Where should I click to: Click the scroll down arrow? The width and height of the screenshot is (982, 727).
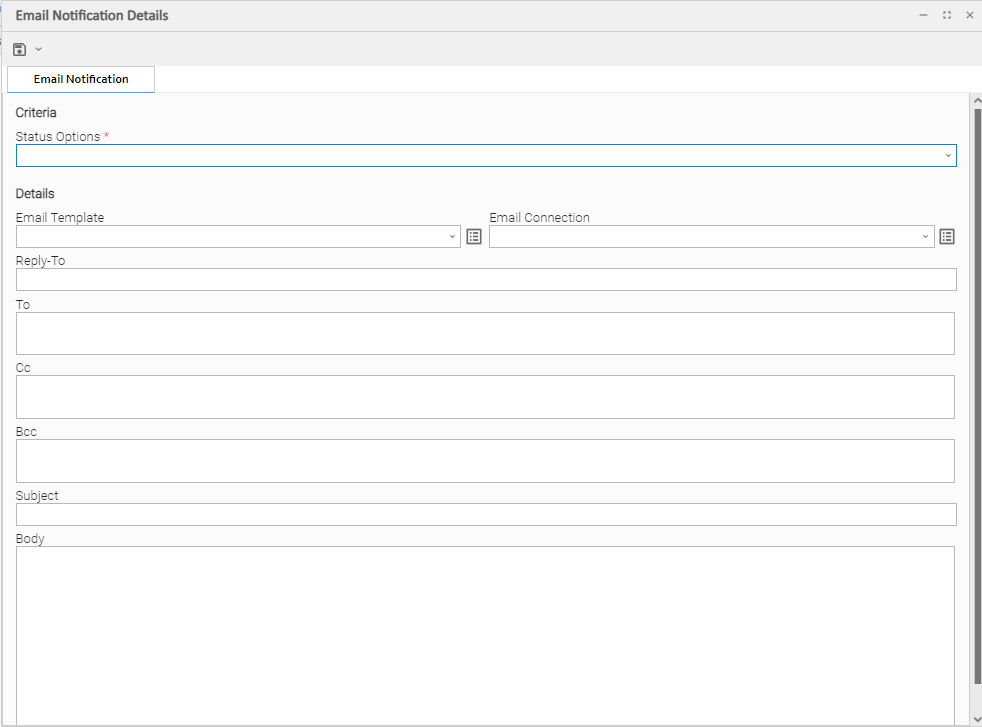[x=976, y=719]
